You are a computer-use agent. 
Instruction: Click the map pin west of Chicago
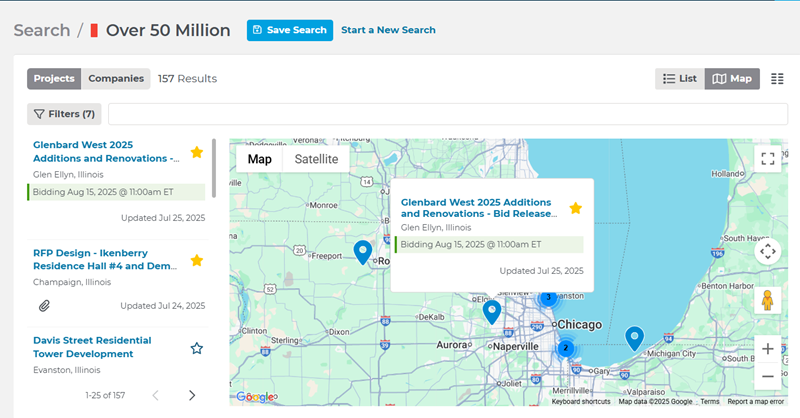click(x=492, y=312)
